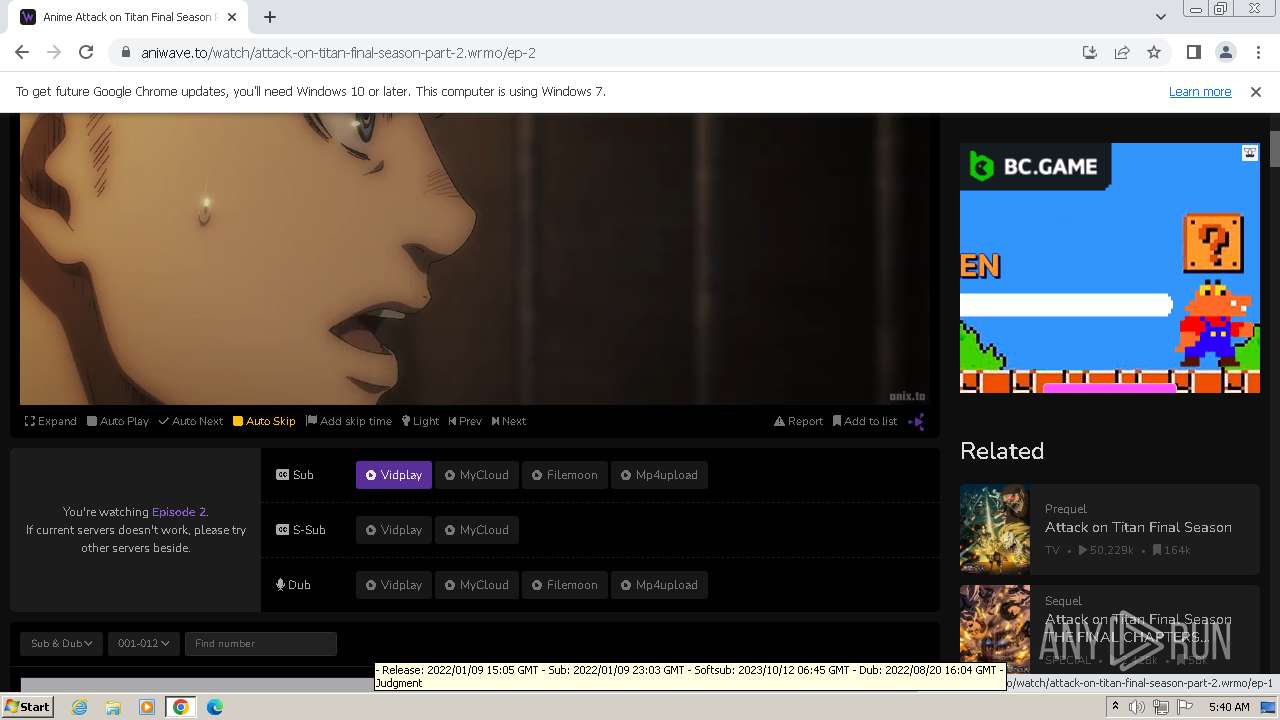Toggle Chrome side panel
This screenshot has width=1280, height=720.
[x=1193, y=53]
